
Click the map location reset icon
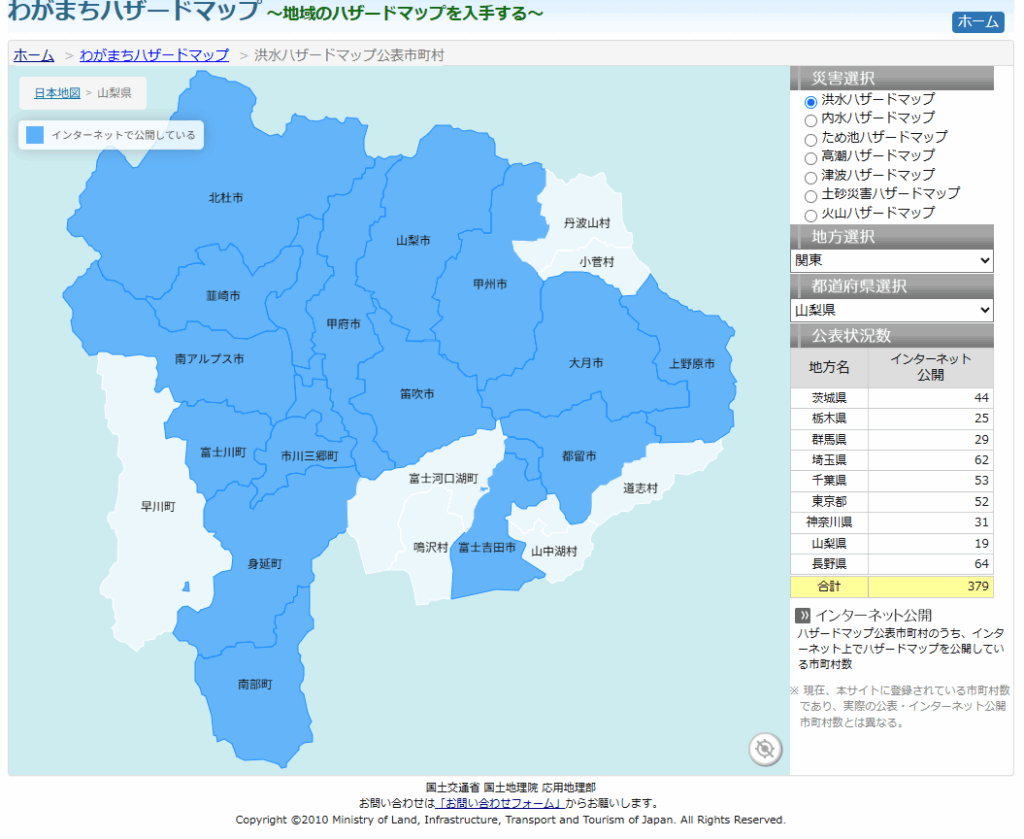[x=765, y=748]
